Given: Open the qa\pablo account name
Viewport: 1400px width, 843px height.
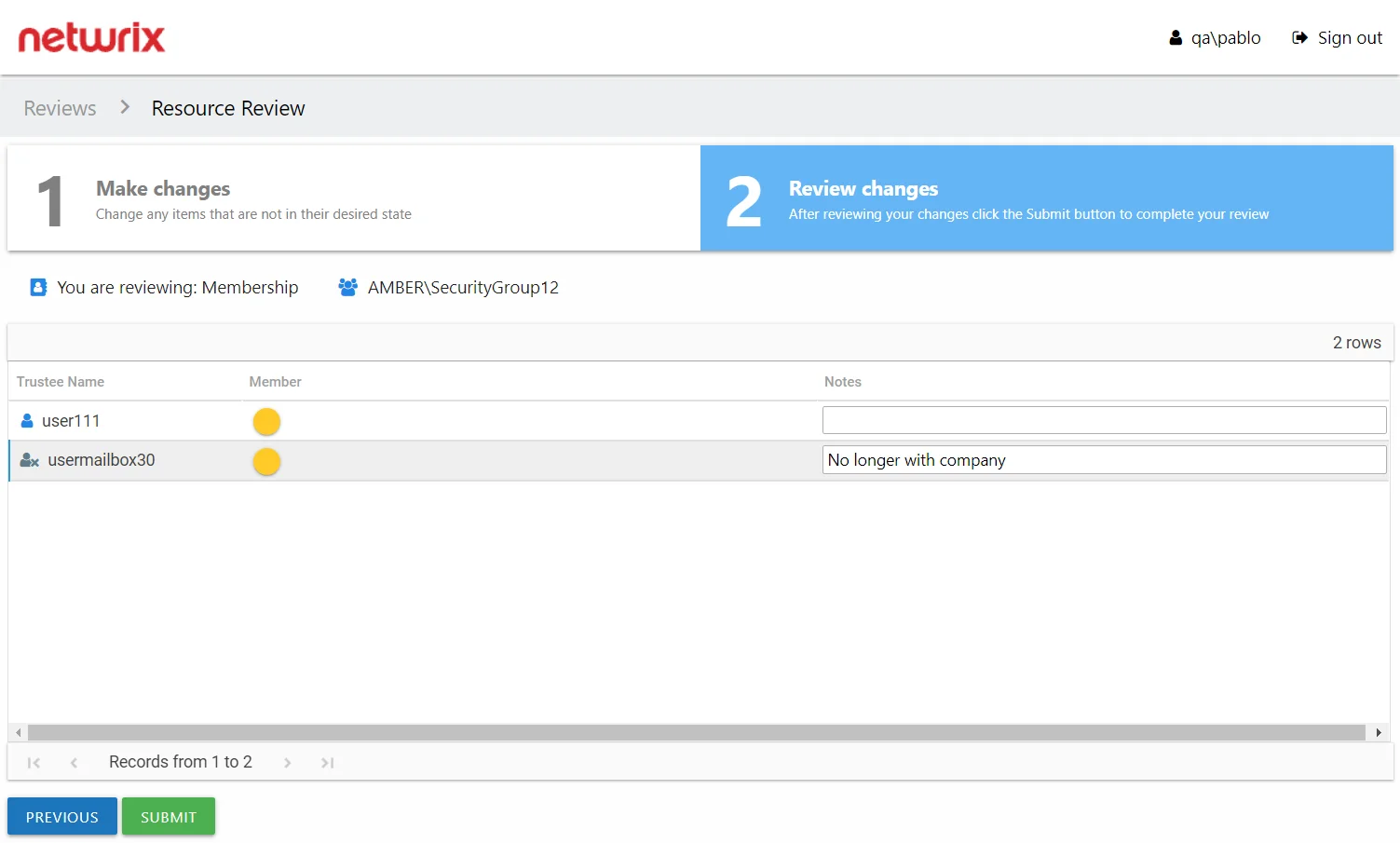Looking at the screenshot, I should coord(1226,38).
